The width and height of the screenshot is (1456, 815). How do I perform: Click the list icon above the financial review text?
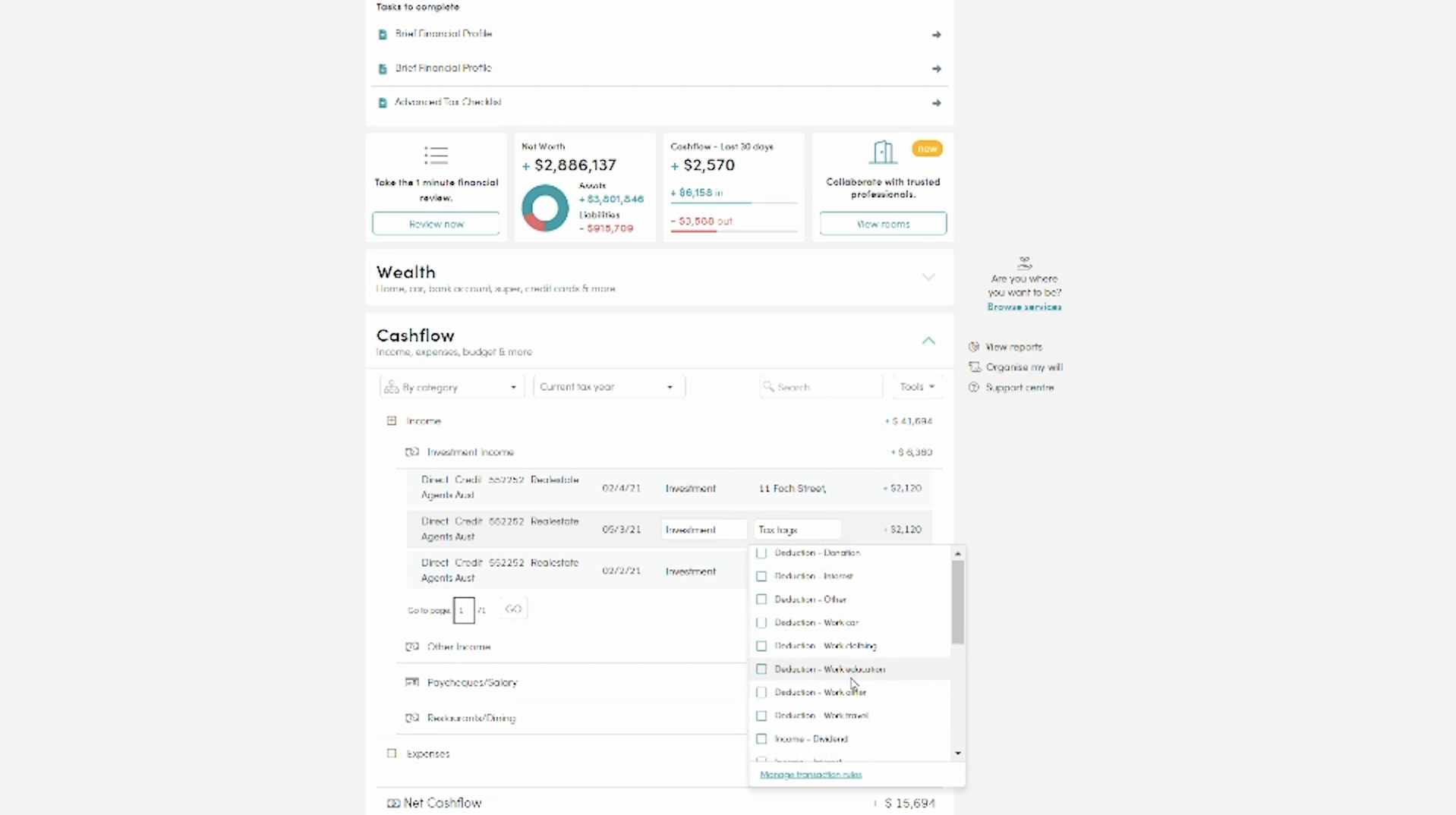click(x=436, y=156)
